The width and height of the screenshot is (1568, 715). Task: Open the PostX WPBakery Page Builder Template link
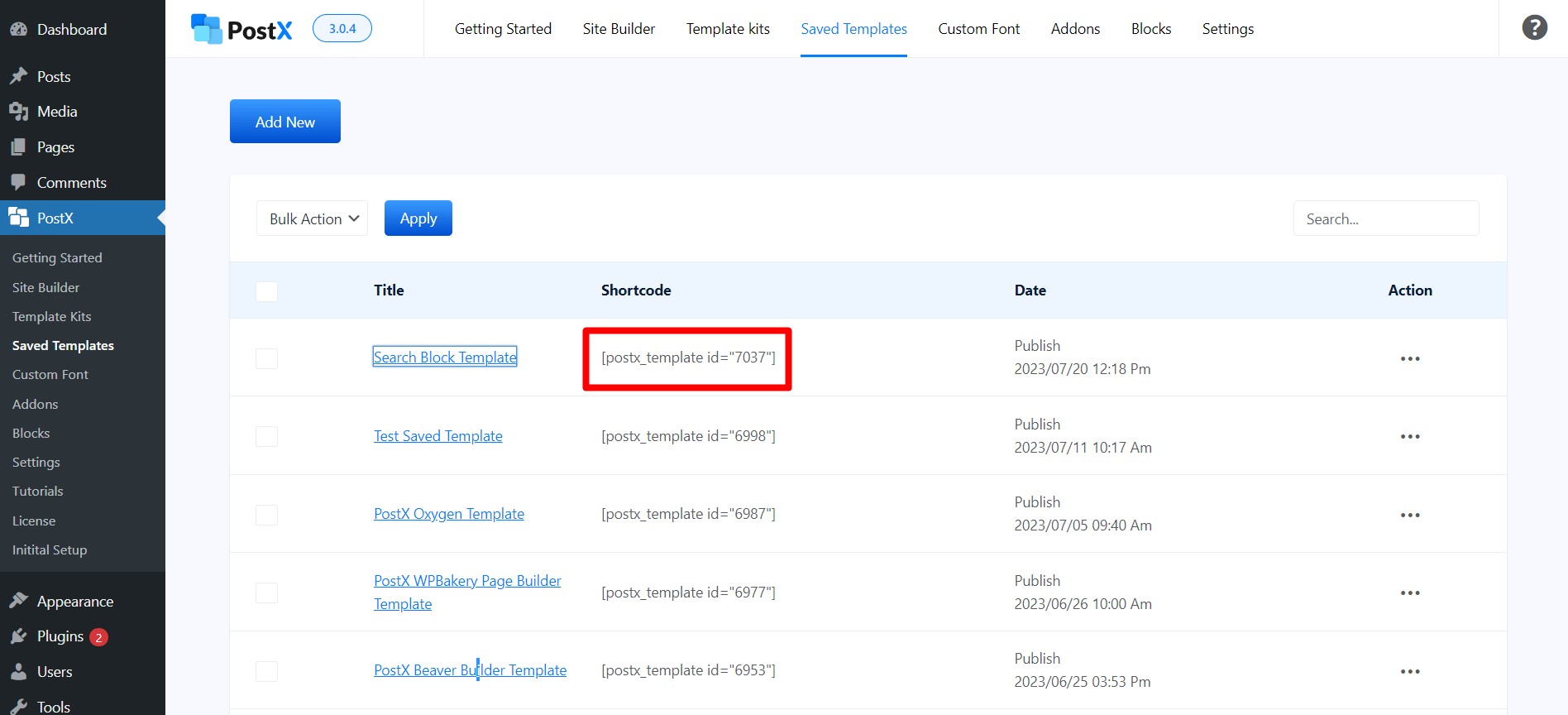pos(467,593)
